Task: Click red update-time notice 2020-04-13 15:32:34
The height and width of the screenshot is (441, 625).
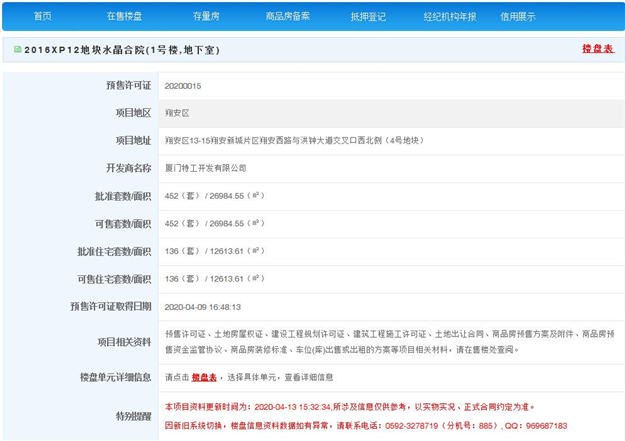Action: pos(350,407)
